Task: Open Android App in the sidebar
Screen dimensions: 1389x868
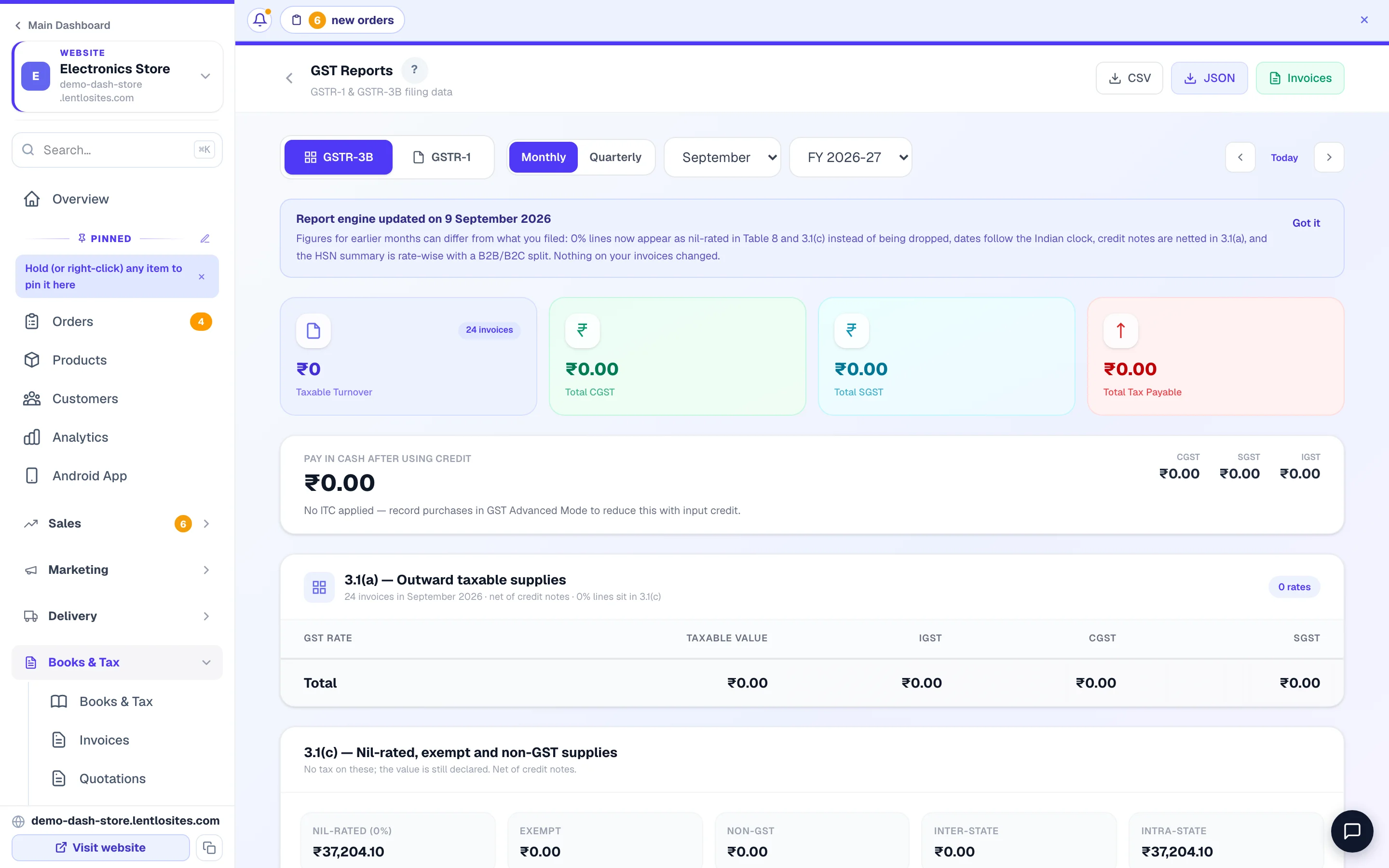Action: pos(117,476)
